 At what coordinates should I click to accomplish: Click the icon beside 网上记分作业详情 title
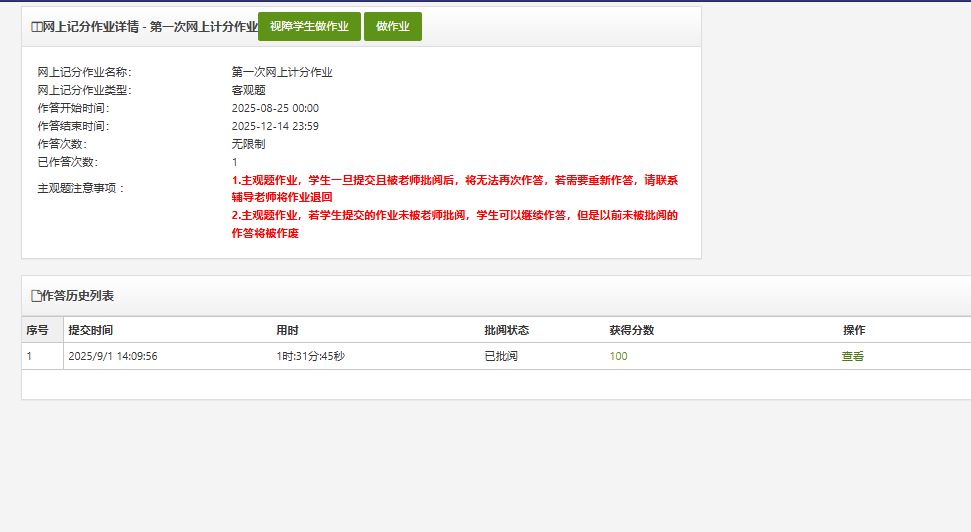pyautogui.click(x=37, y=28)
